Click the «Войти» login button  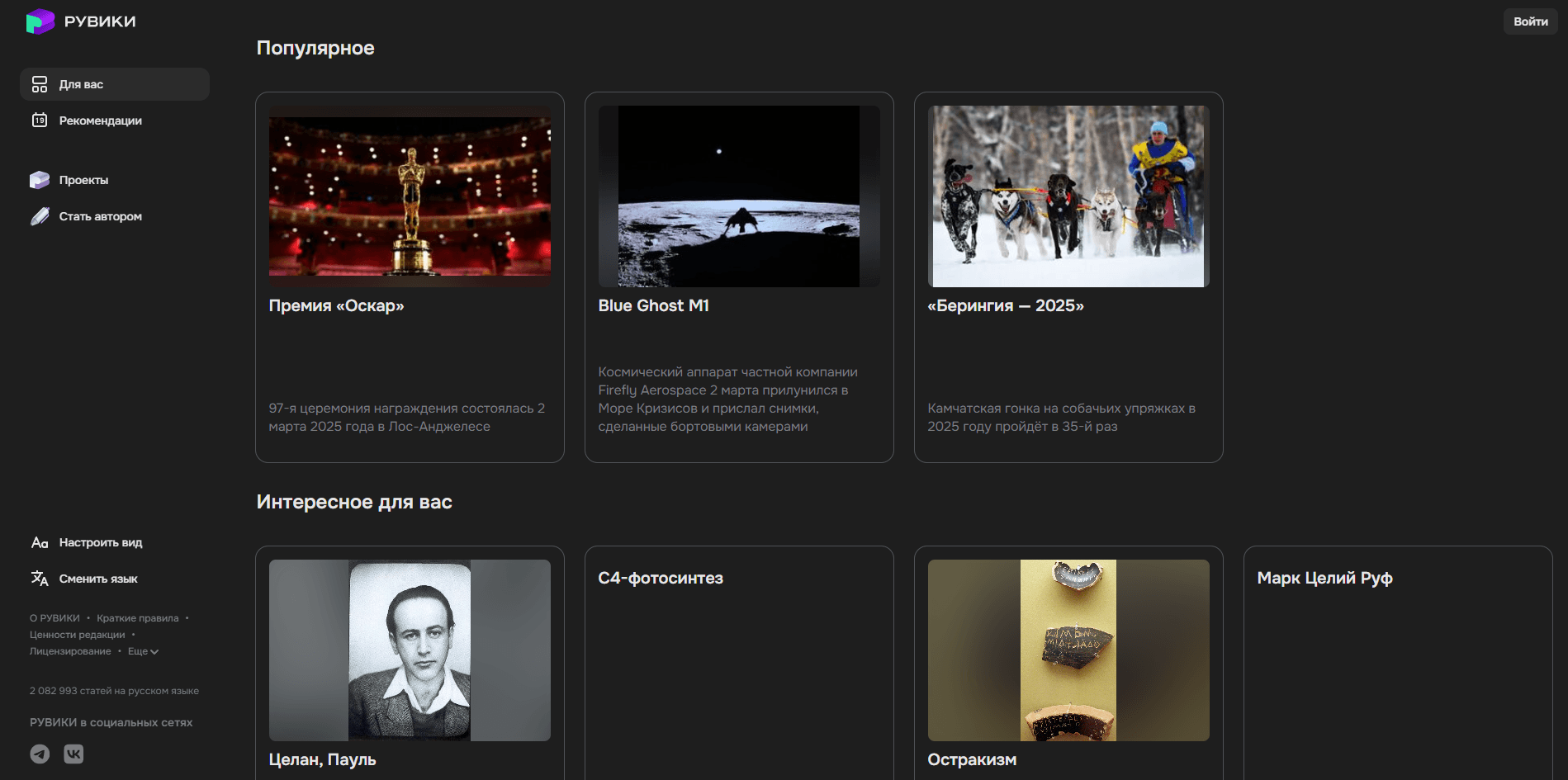pyautogui.click(x=1530, y=21)
